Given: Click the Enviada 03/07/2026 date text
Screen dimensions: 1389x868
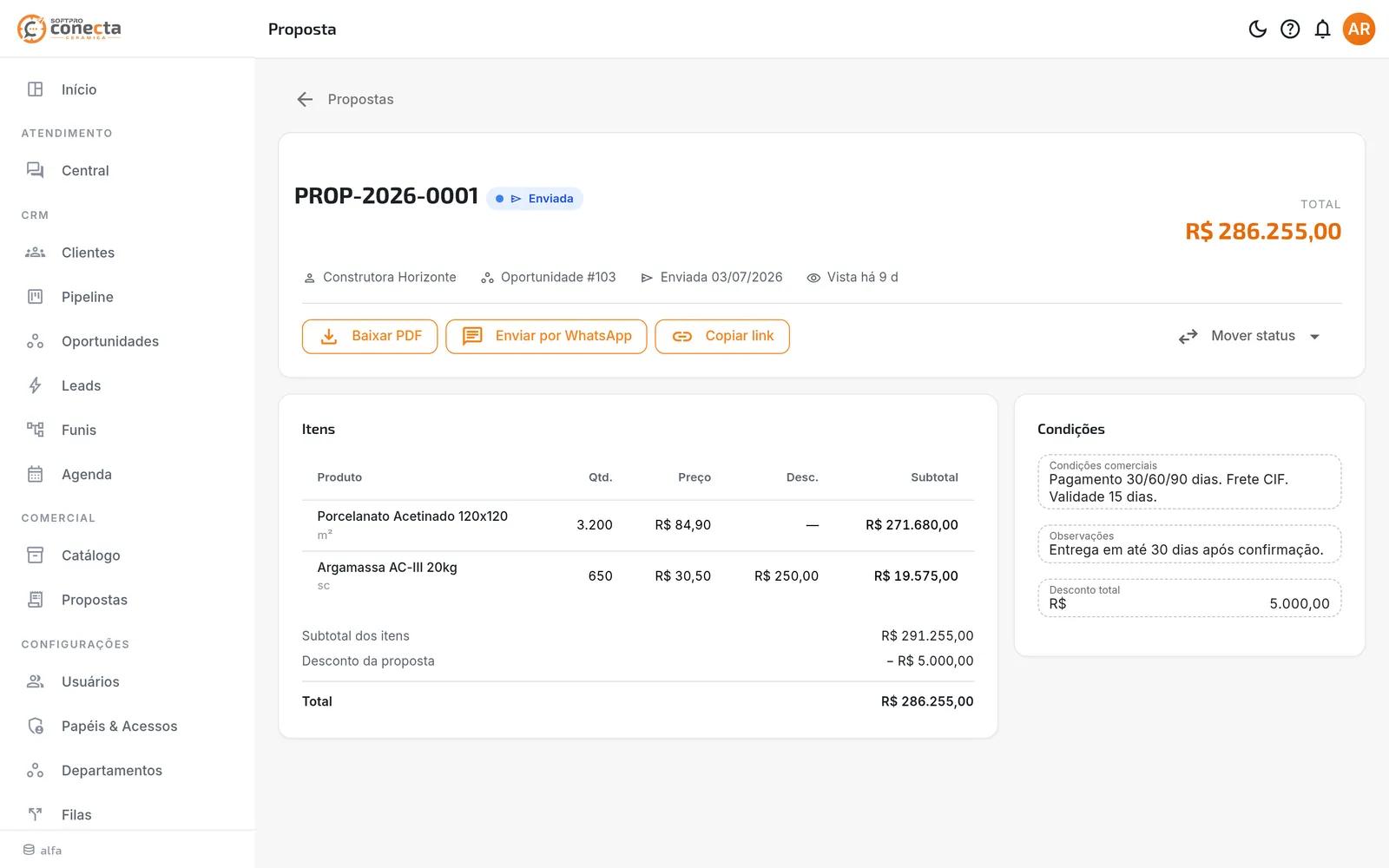Looking at the screenshot, I should (x=721, y=277).
